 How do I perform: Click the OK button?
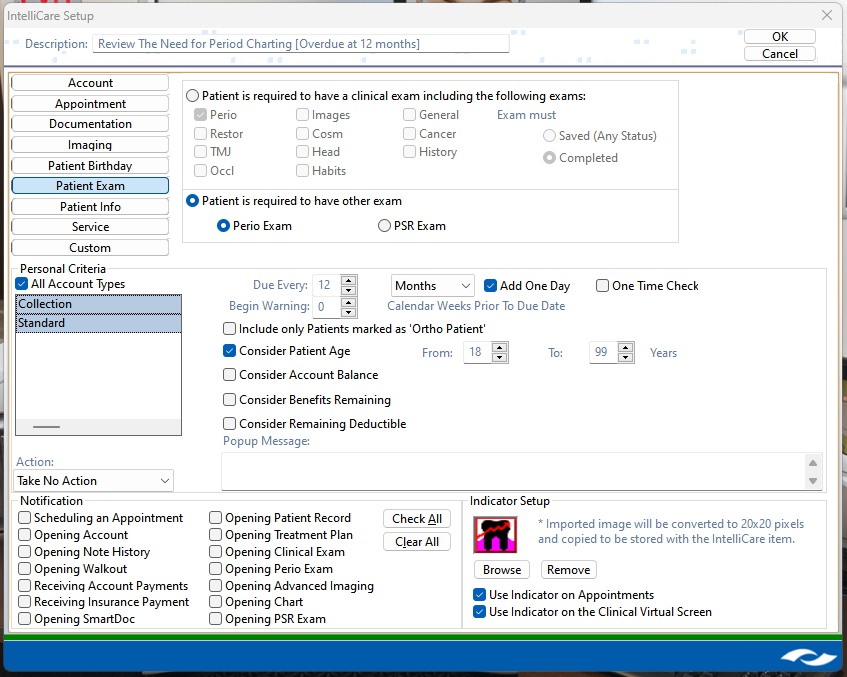(x=779, y=36)
